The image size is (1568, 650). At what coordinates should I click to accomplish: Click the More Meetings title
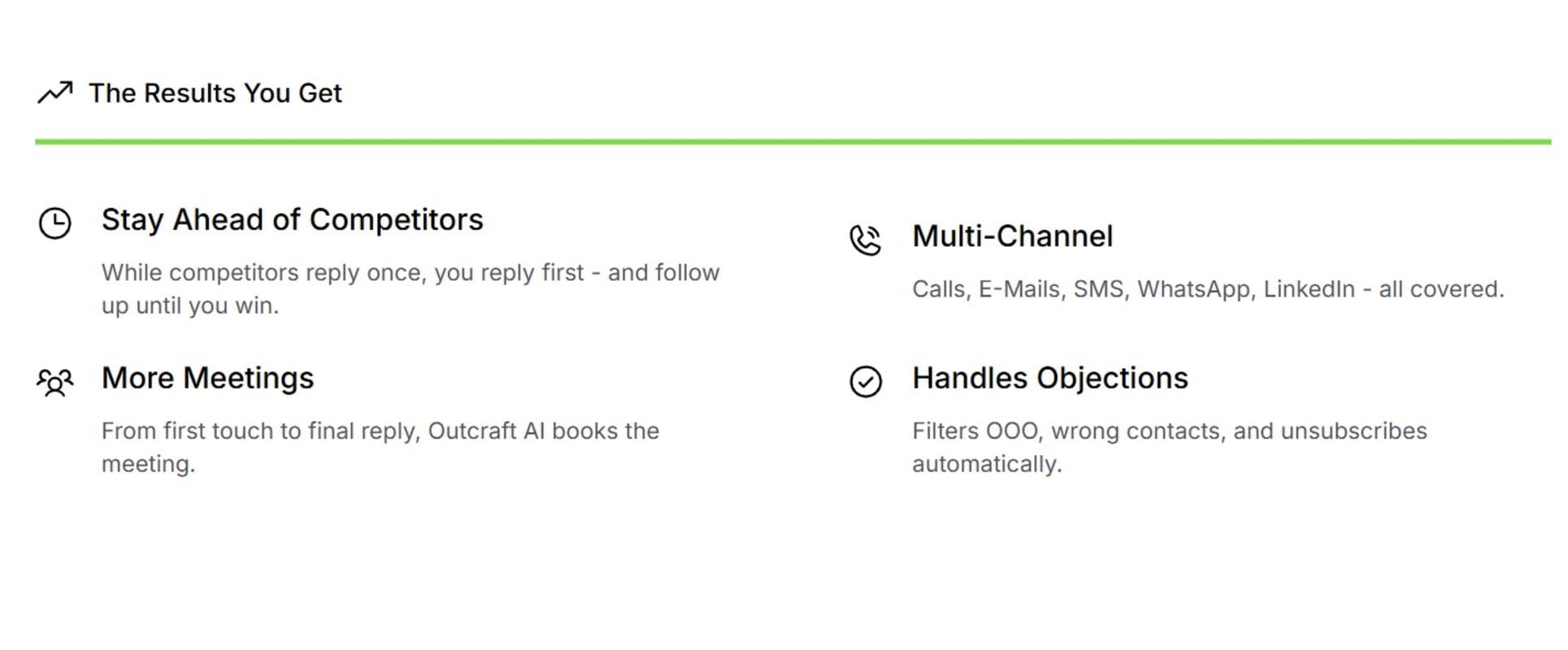pos(208,379)
